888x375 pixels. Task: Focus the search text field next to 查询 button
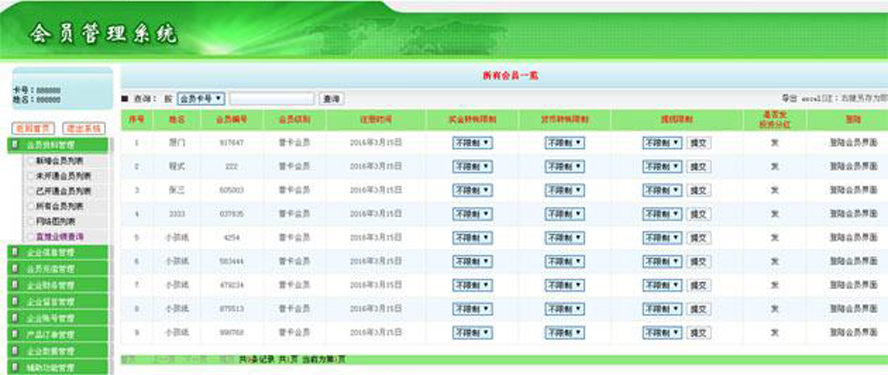271,99
